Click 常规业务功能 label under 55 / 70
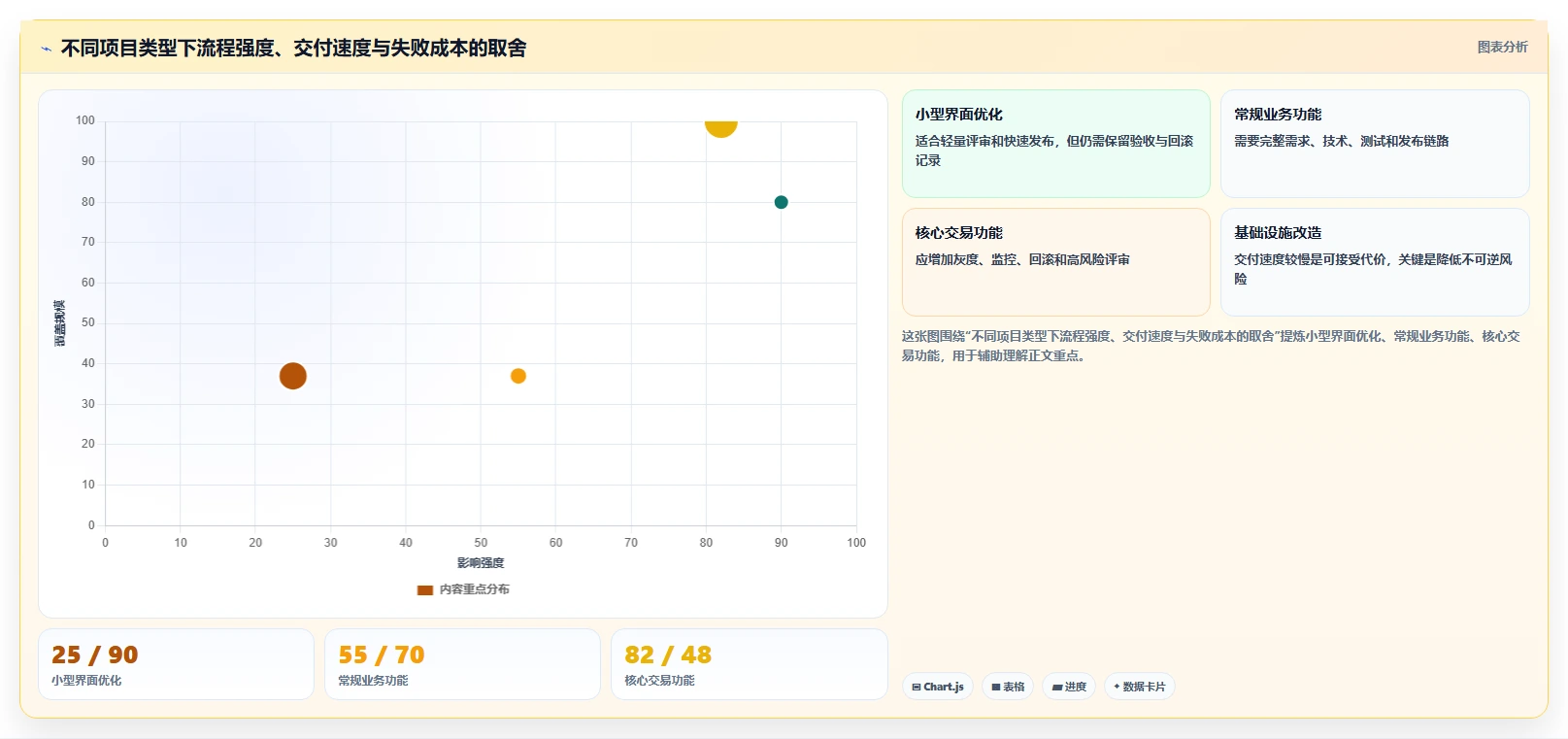This screenshot has height=739, width=1568. (x=373, y=681)
